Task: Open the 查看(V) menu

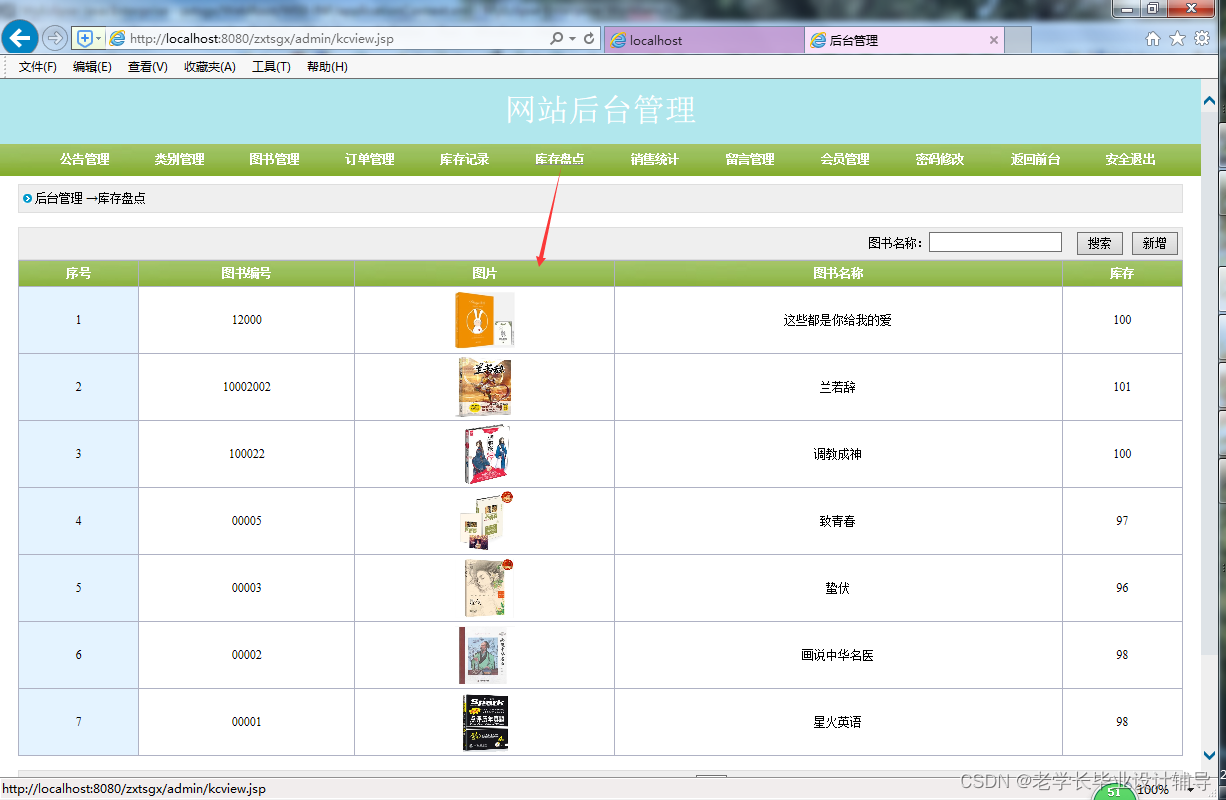Action: 147,66
